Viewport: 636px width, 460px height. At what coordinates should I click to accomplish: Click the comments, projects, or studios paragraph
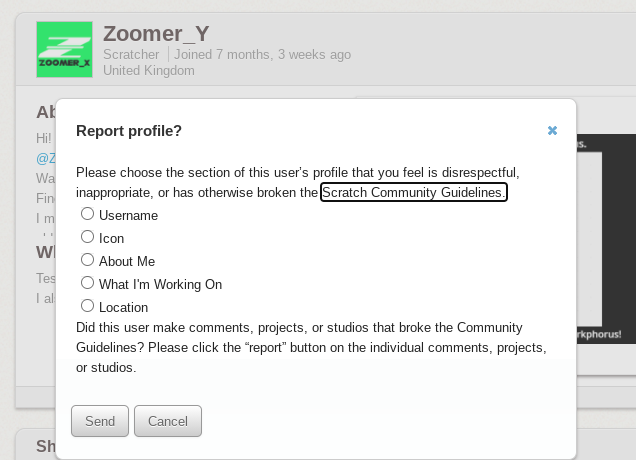tap(312, 348)
